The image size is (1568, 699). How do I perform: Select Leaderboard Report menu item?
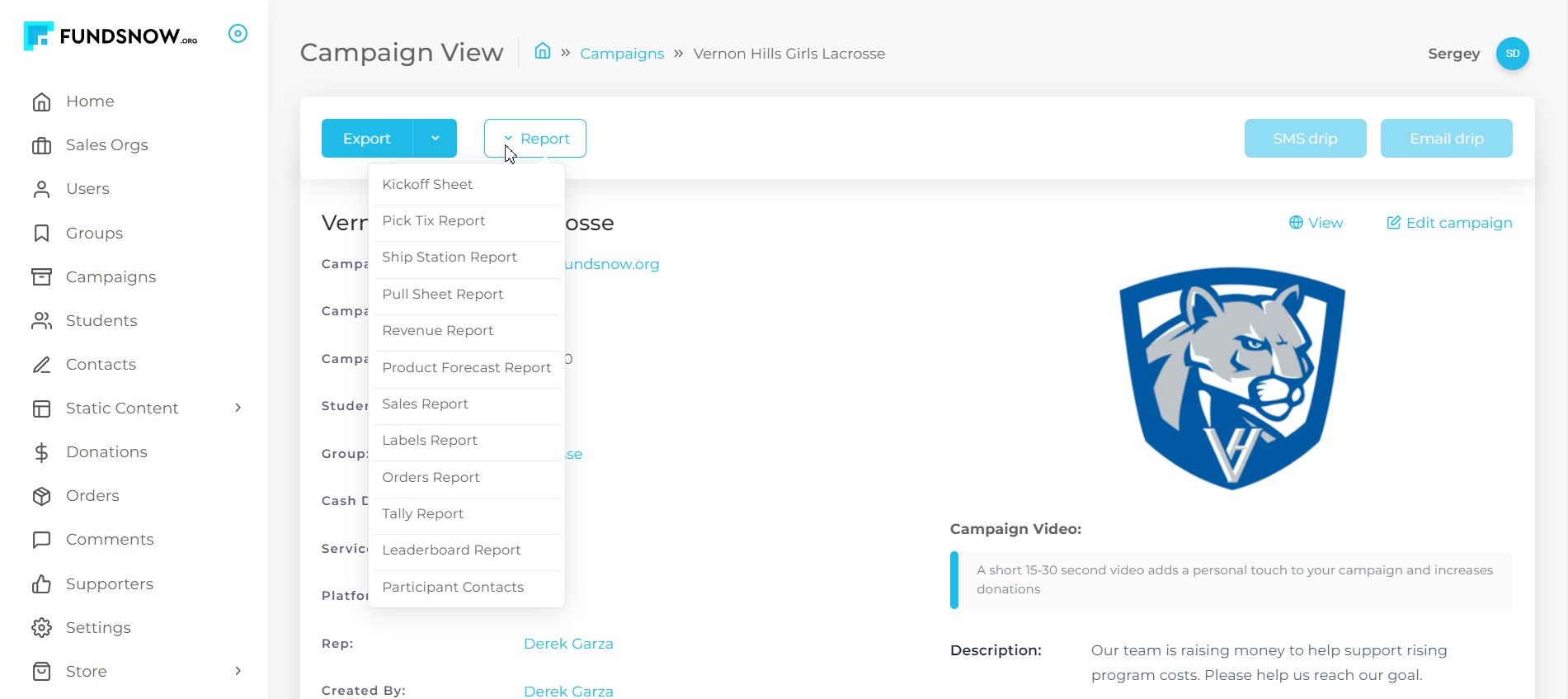[x=451, y=550]
